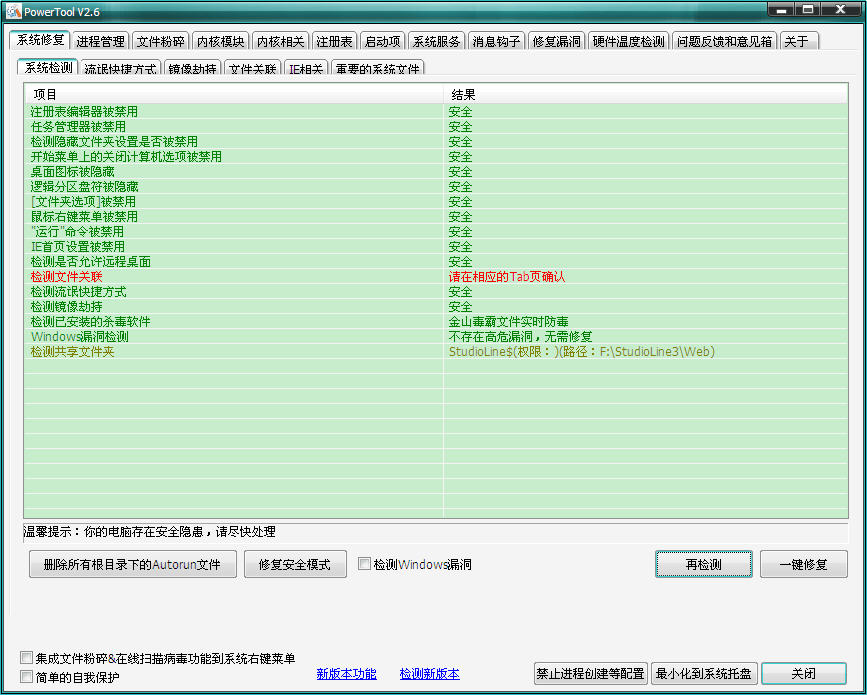Sort by the 结果 column header

coord(645,95)
